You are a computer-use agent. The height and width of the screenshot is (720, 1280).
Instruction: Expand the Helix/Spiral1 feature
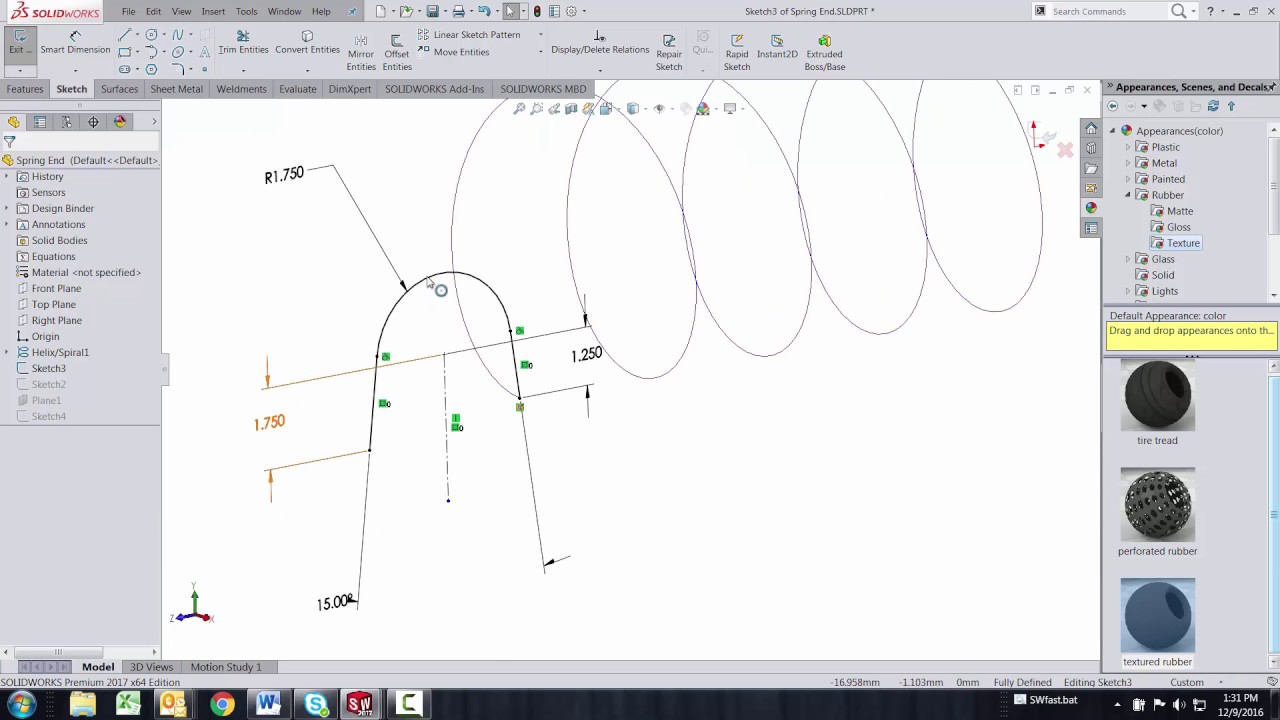pyautogui.click(x=7, y=352)
